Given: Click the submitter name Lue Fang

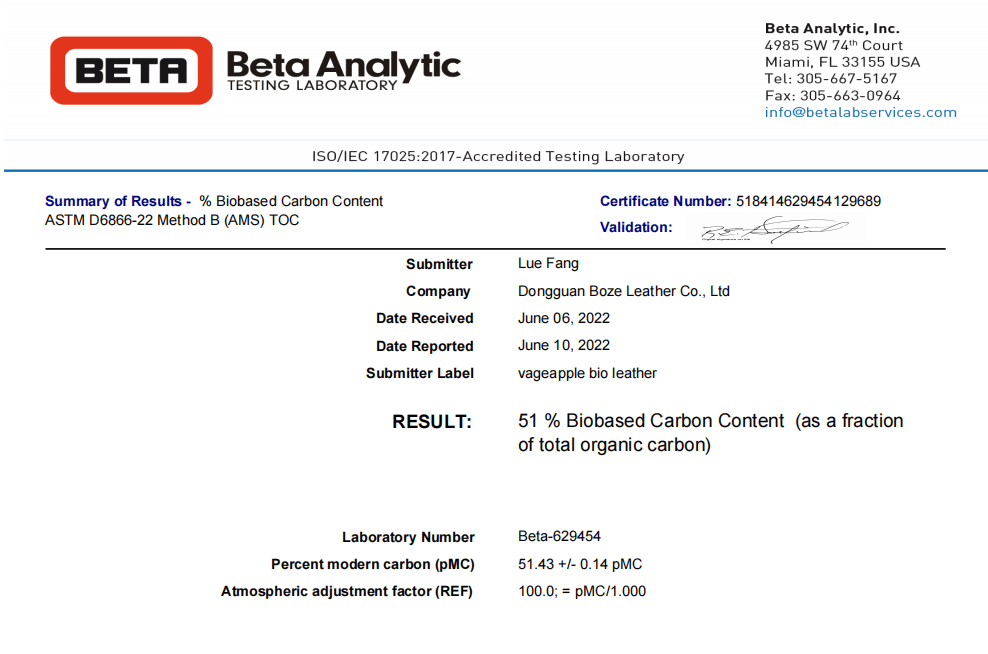Looking at the screenshot, I should (548, 264).
